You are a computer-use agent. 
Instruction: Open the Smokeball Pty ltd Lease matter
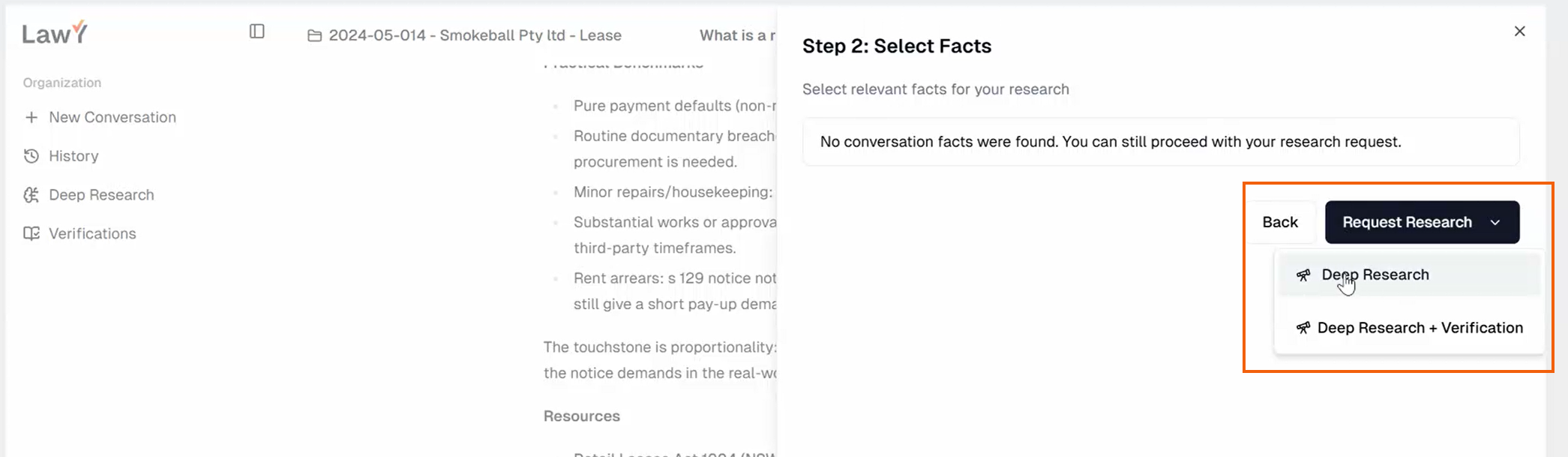tap(475, 35)
